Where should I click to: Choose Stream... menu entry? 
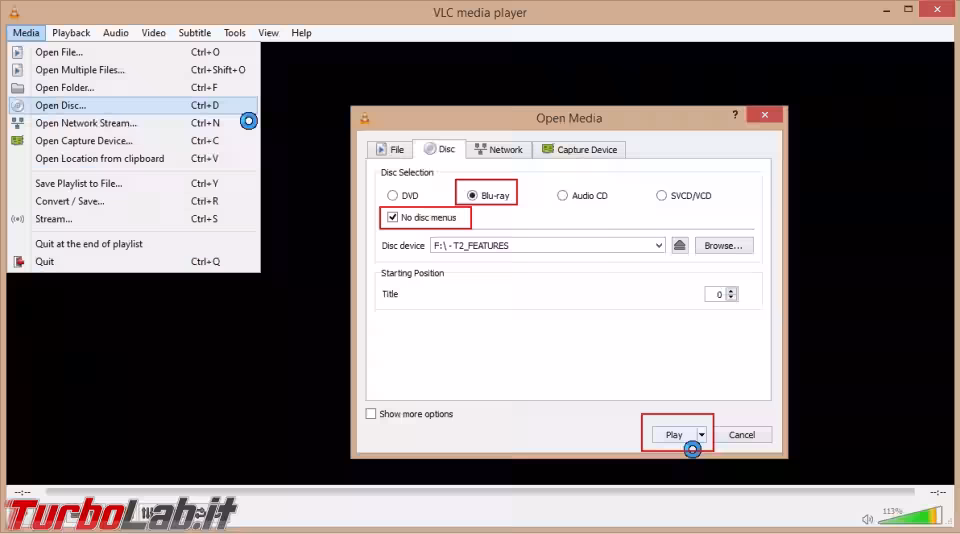[x=132, y=219]
